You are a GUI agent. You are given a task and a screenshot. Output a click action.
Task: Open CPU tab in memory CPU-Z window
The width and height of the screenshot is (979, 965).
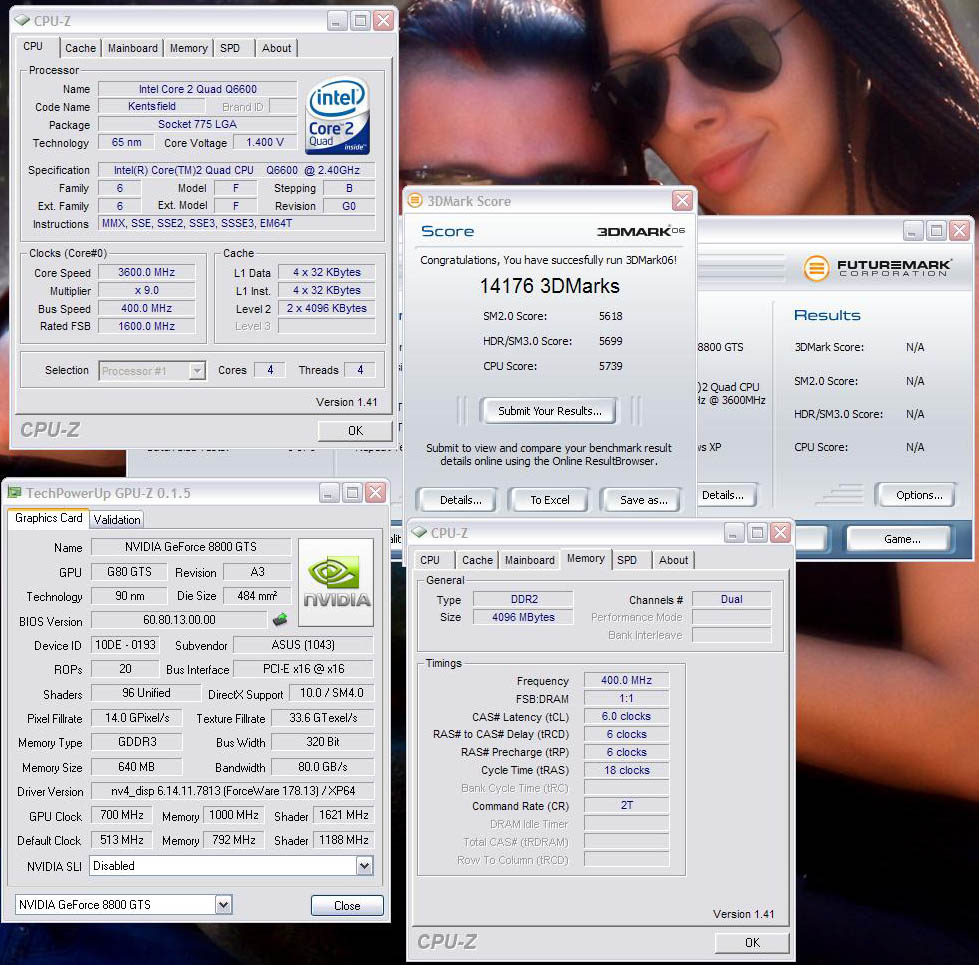click(430, 560)
